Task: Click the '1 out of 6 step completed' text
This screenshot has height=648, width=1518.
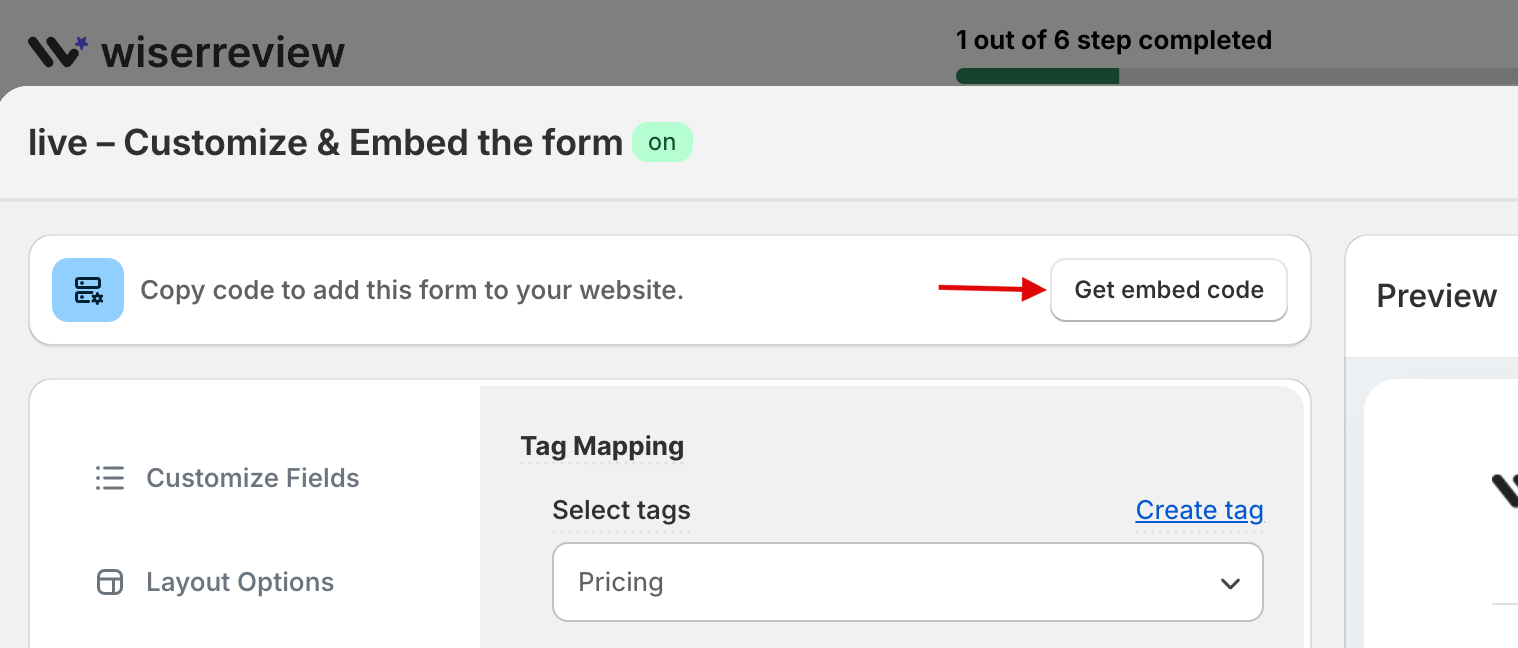Action: point(1113,40)
